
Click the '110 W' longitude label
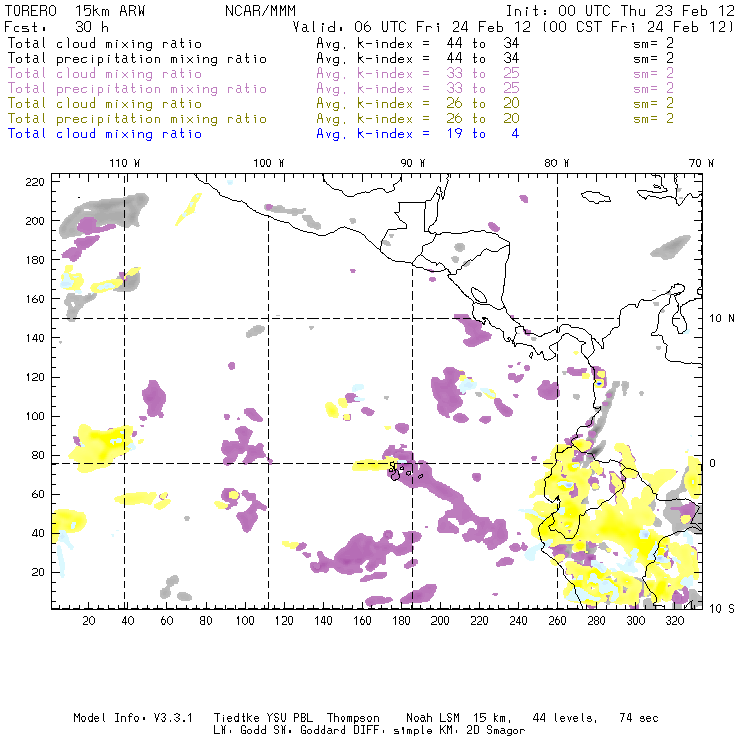click(125, 163)
